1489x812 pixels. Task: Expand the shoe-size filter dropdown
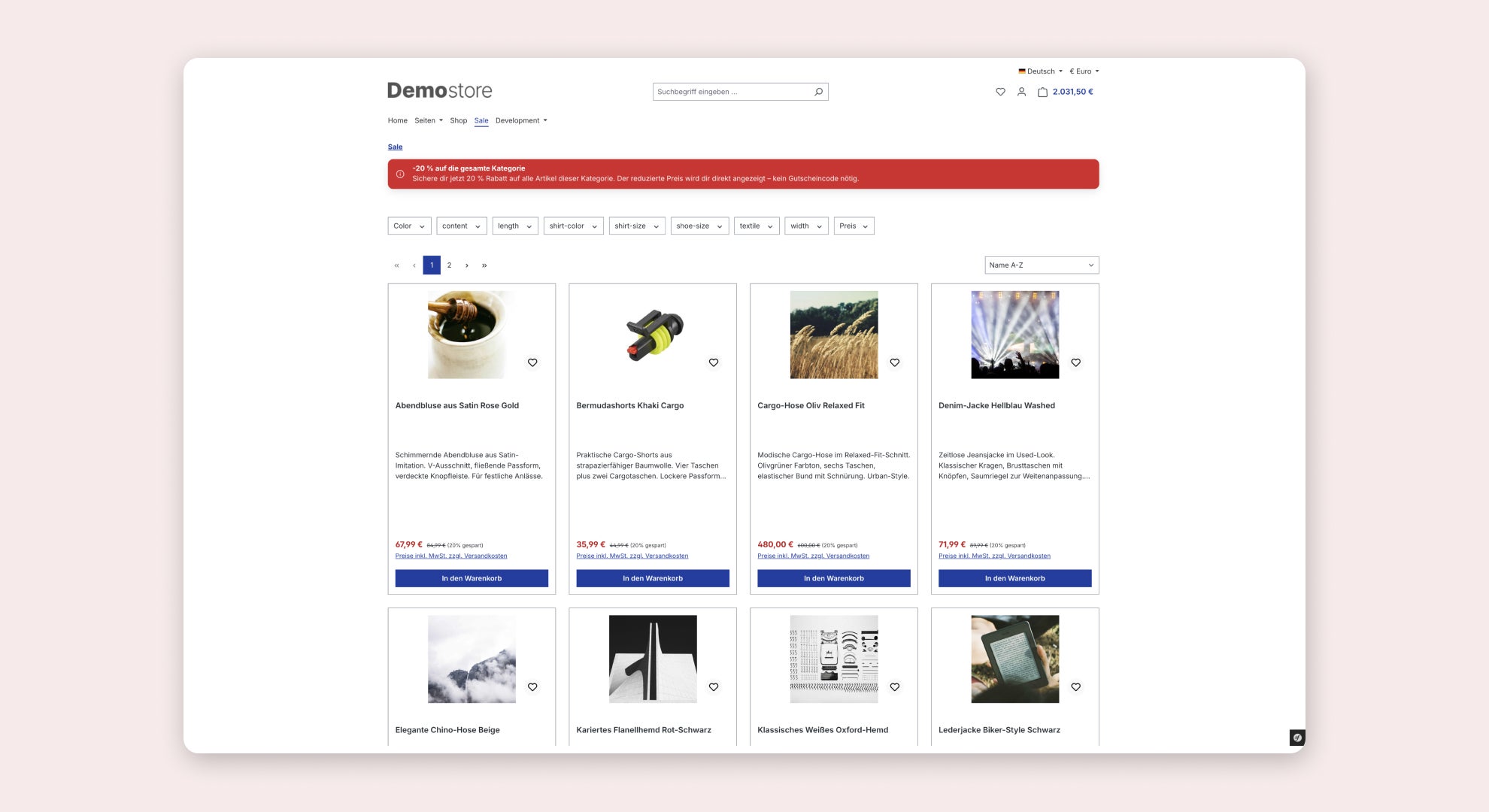pos(699,226)
